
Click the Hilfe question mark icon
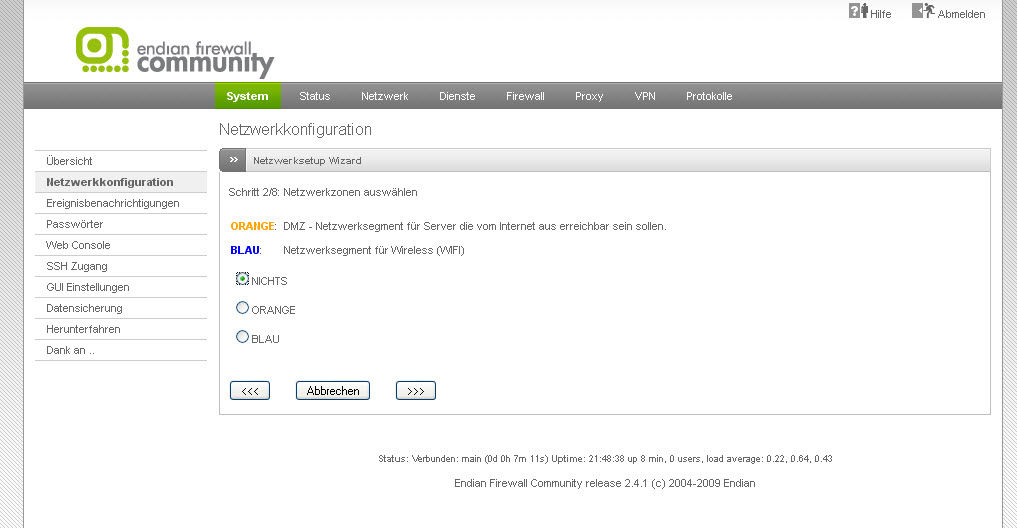[857, 11]
